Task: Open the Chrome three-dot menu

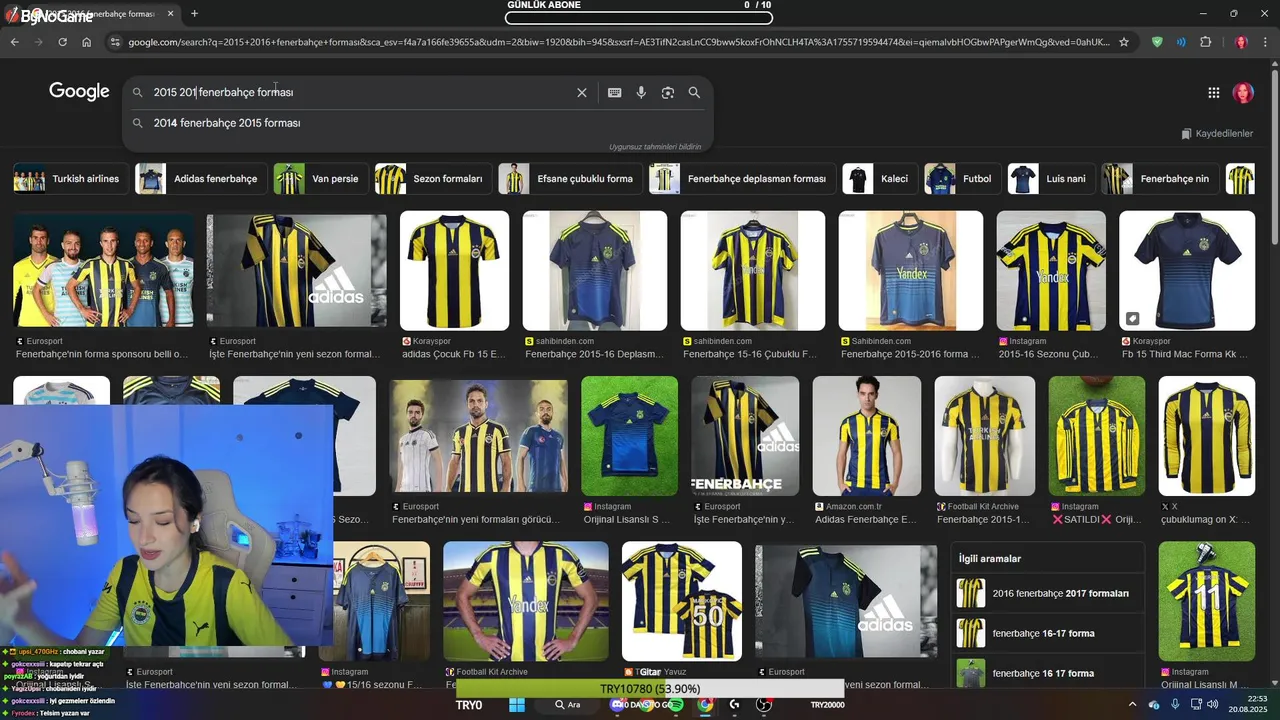Action: 1265,42
